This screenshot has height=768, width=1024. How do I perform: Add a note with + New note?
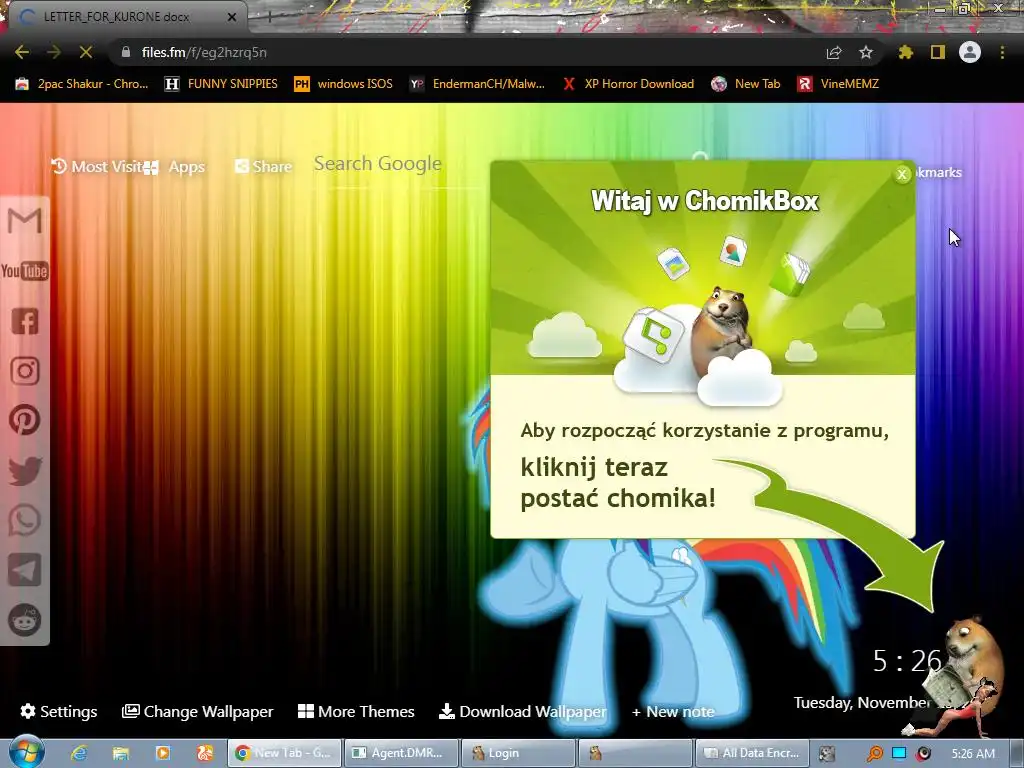(673, 712)
